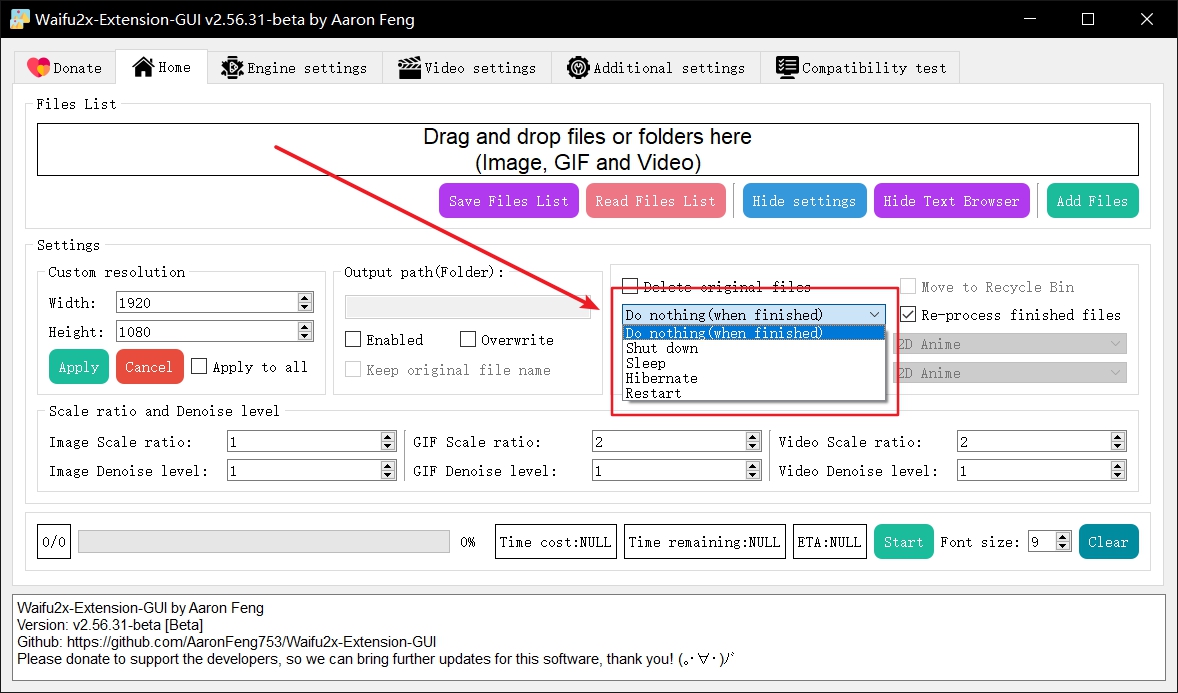Click ETA:NULL label
This screenshot has height=693, width=1178.
829,541
